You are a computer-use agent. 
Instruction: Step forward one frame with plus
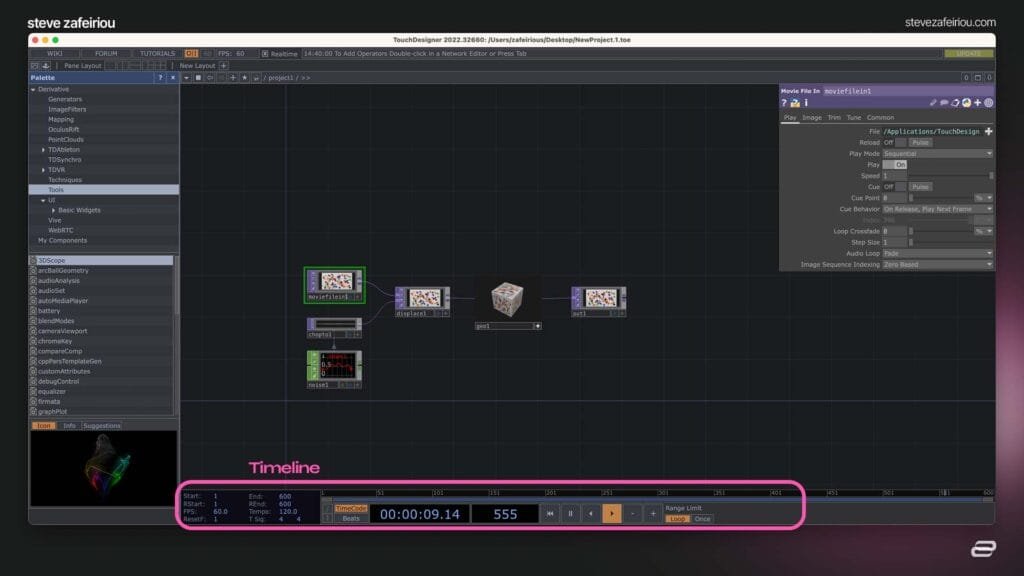pos(653,514)
